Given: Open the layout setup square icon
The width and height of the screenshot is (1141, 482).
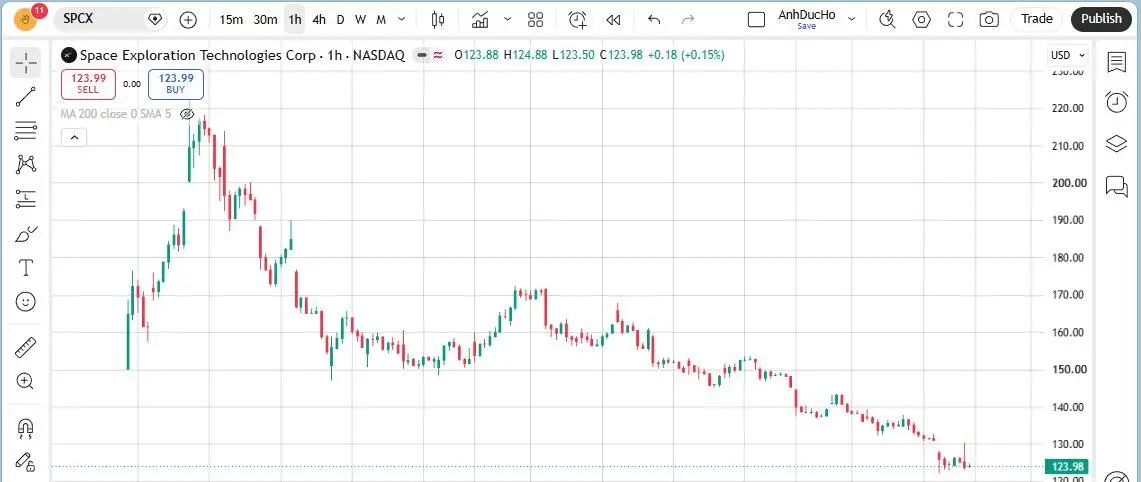Looking at the screenshot, I should (x=757, y=20).
